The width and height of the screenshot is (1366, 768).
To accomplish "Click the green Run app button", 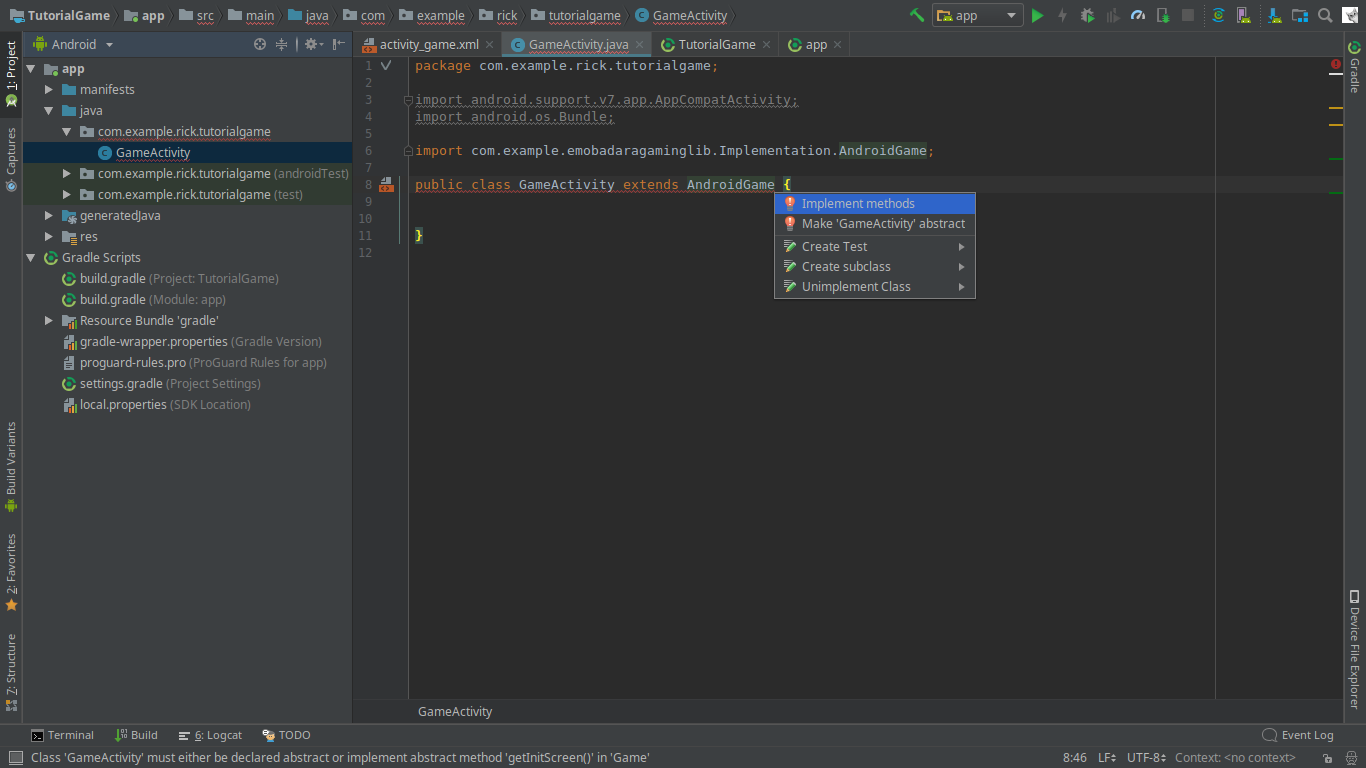I will pos(1037,15).
